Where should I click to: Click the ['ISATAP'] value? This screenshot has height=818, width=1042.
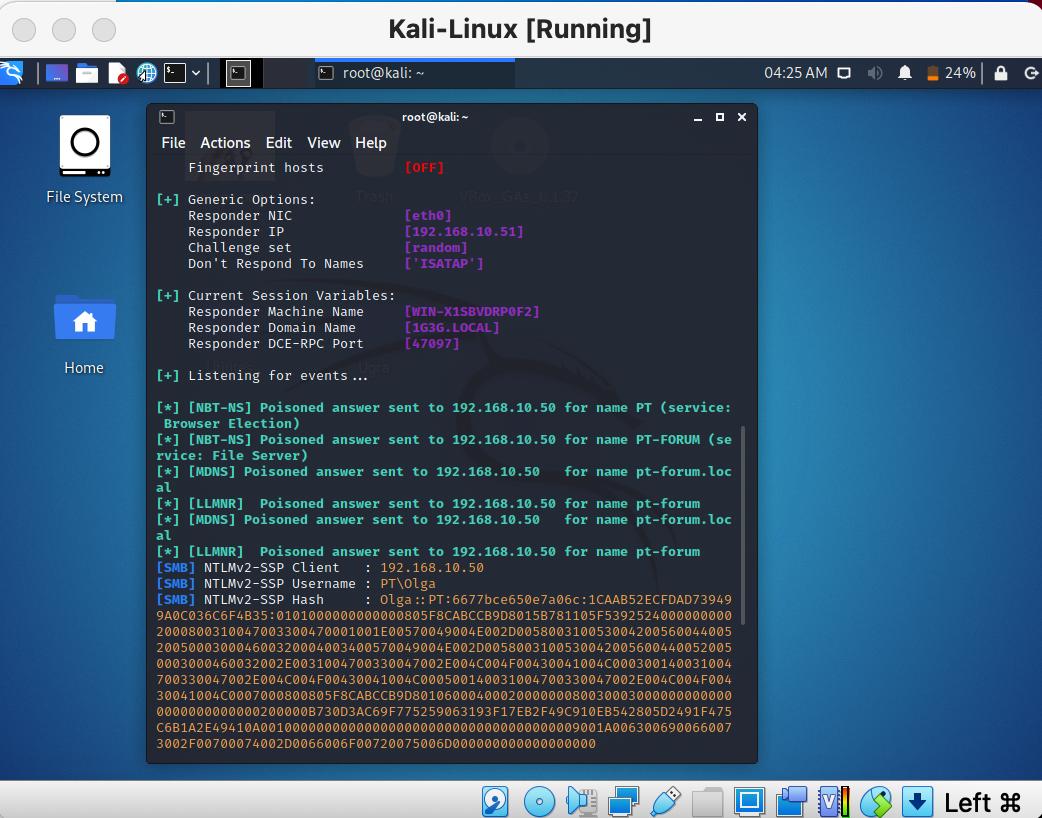(x=444, y=263)
